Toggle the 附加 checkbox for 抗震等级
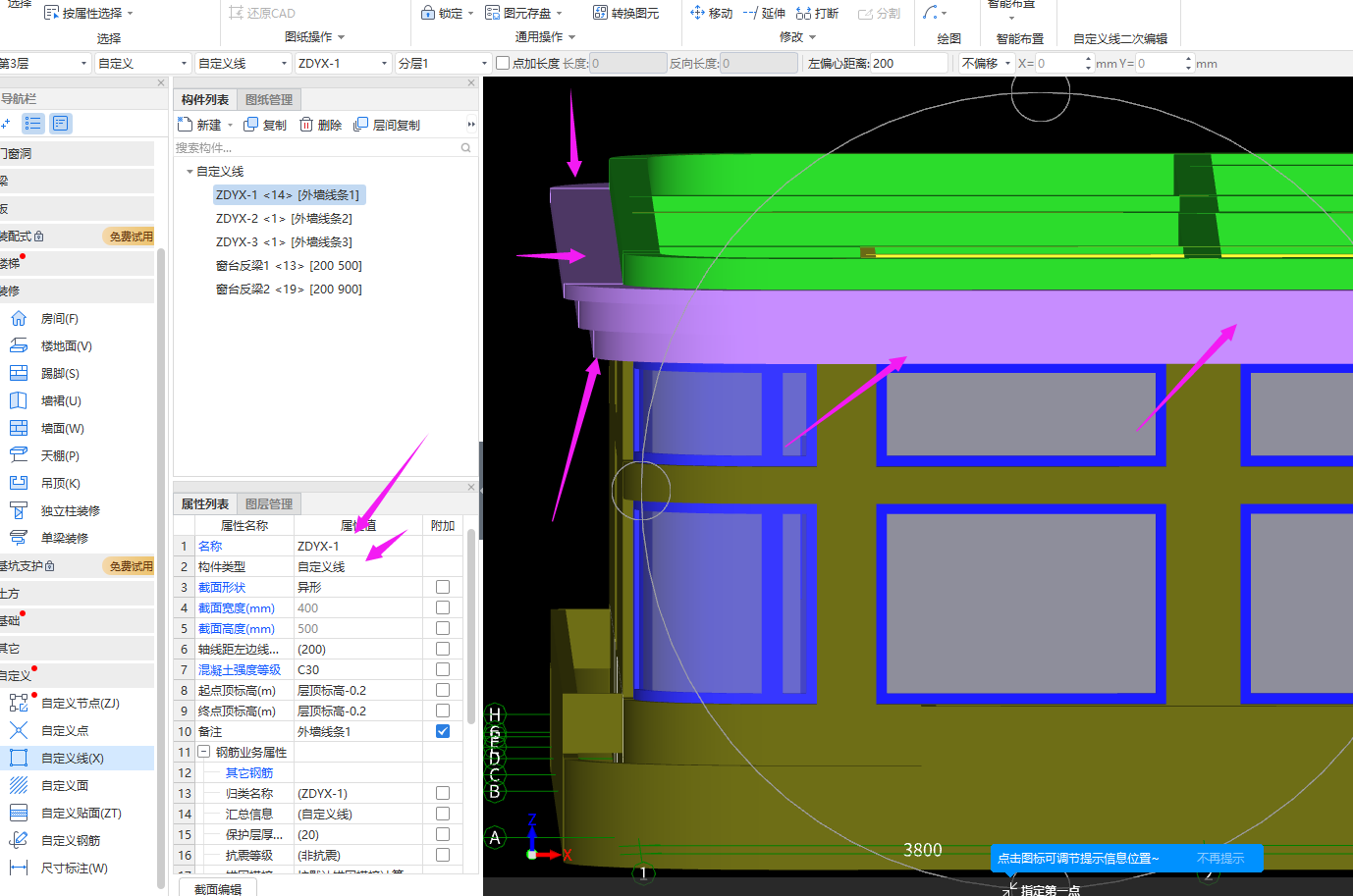Image resolution: width=1353 pixels, height=896 pixels. tap(443, 855)
